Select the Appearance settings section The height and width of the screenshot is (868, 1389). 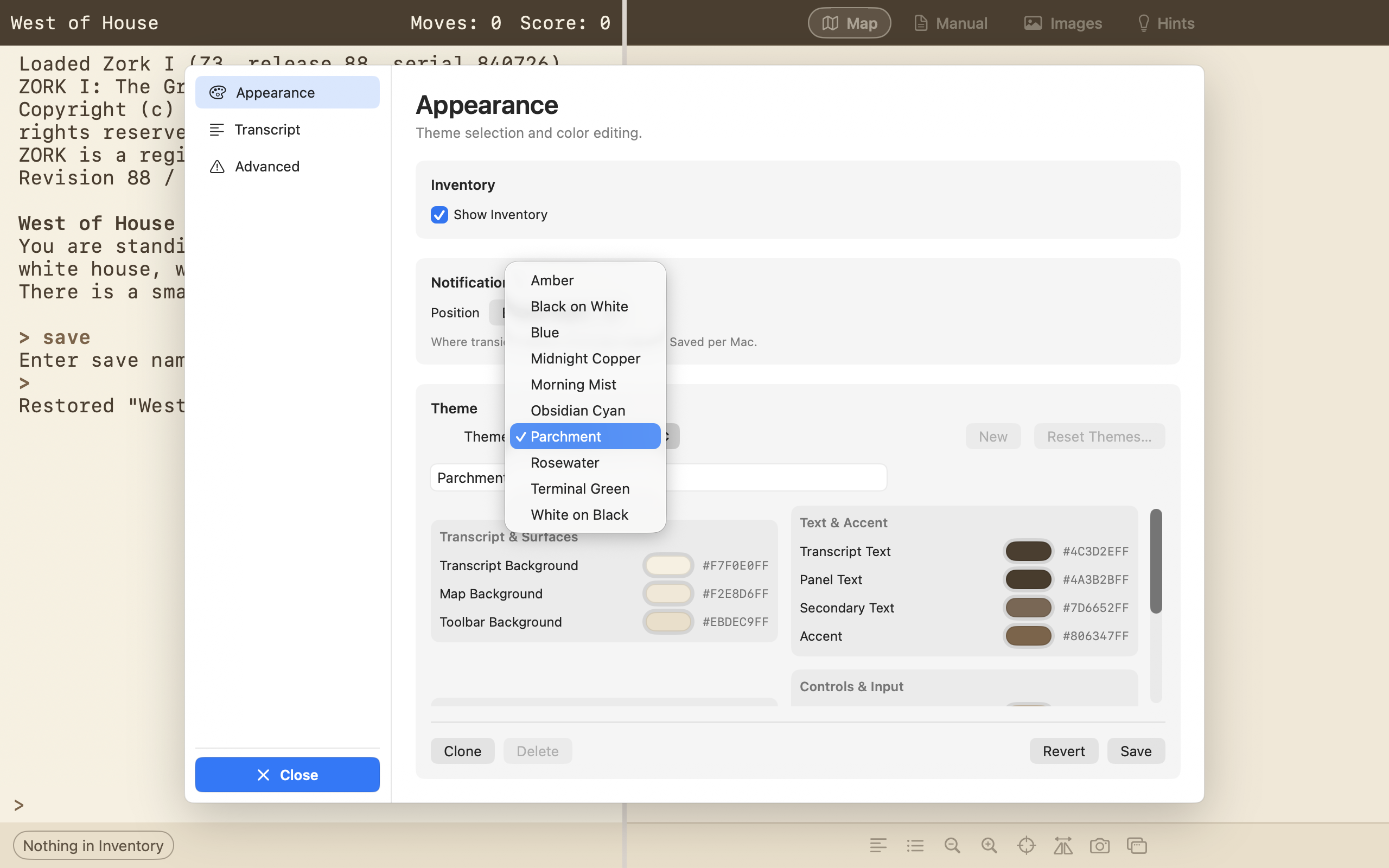(287, 92)
